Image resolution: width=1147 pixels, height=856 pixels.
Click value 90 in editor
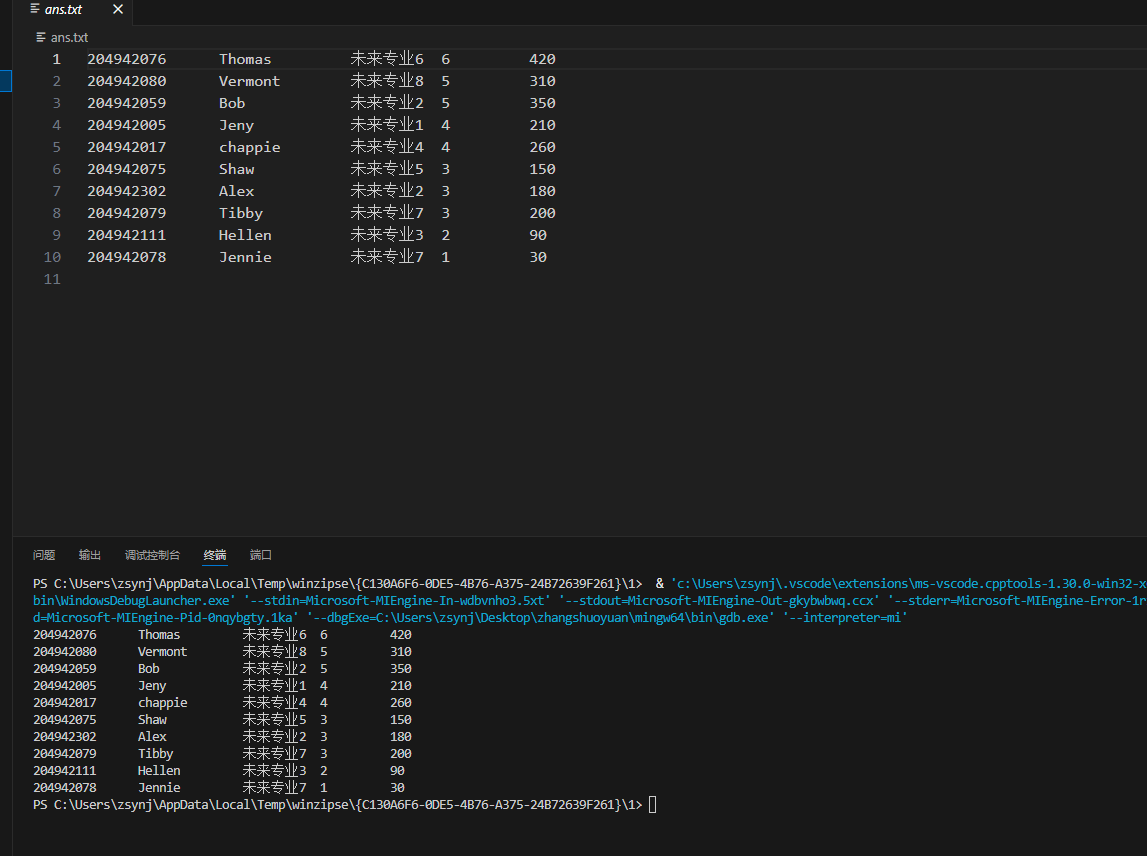point(538,235)
